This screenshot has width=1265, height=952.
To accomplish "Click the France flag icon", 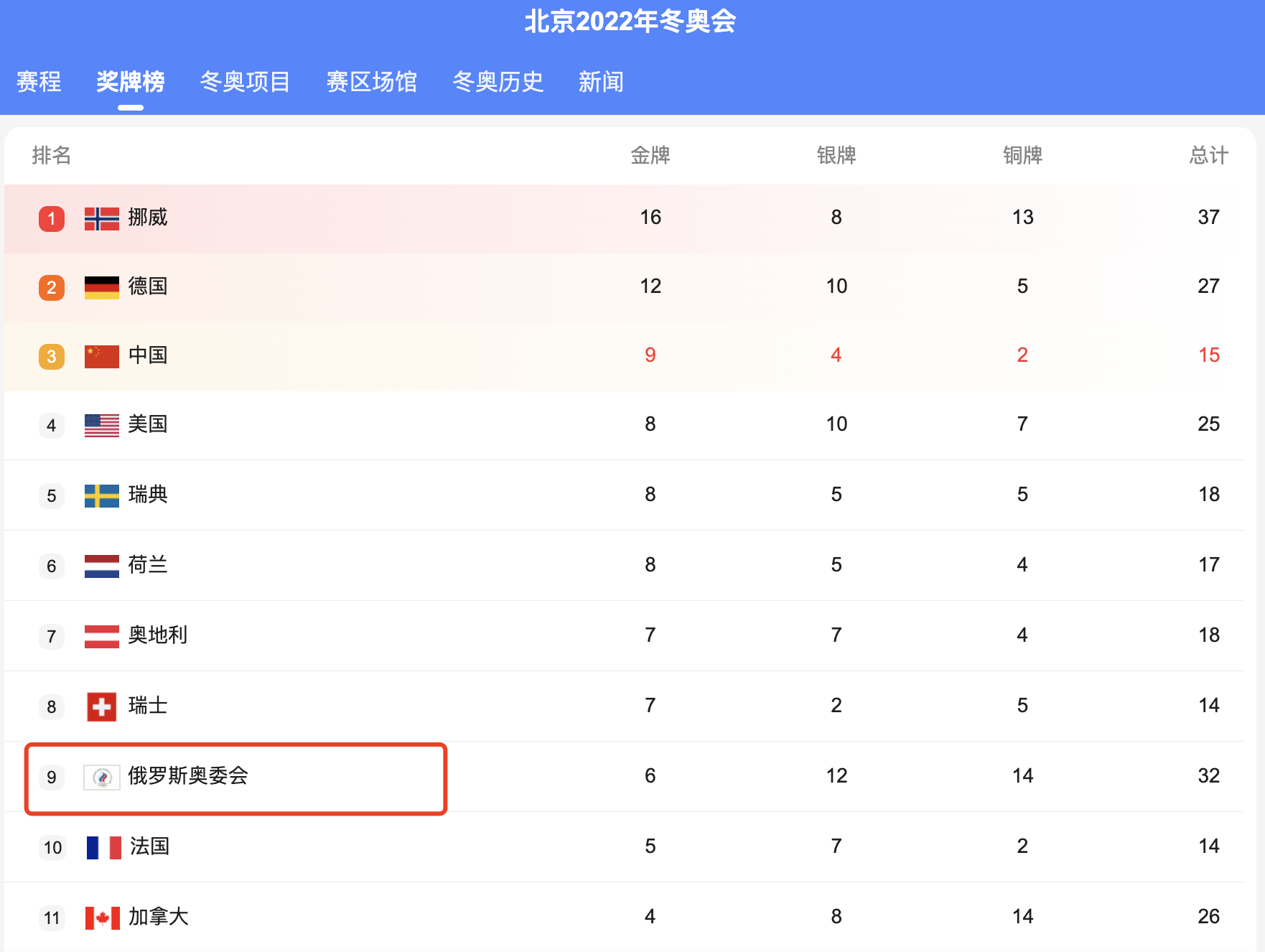I will pyautogui.click(x=103, y=847).
